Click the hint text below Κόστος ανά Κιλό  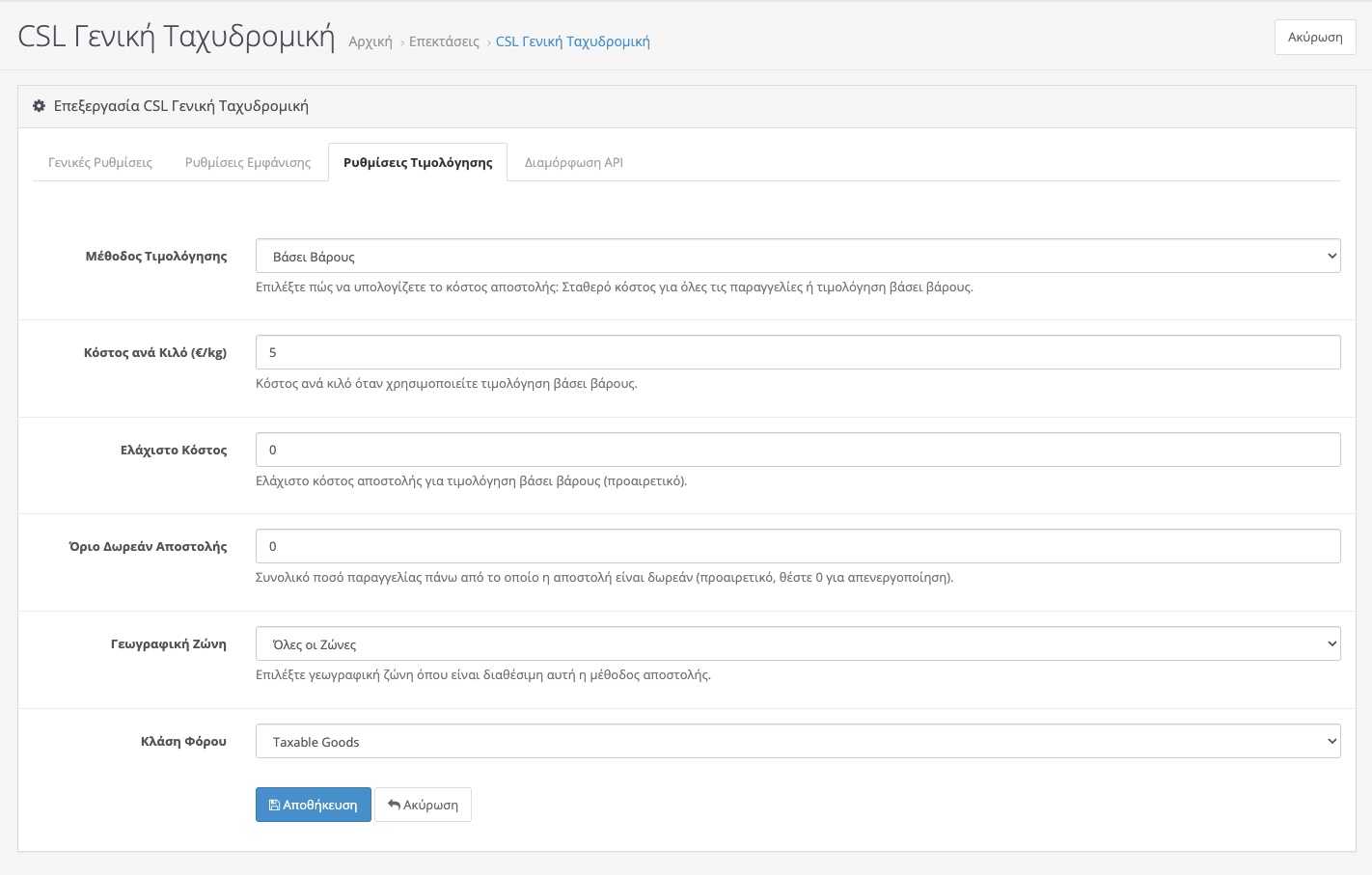[447, 383]
